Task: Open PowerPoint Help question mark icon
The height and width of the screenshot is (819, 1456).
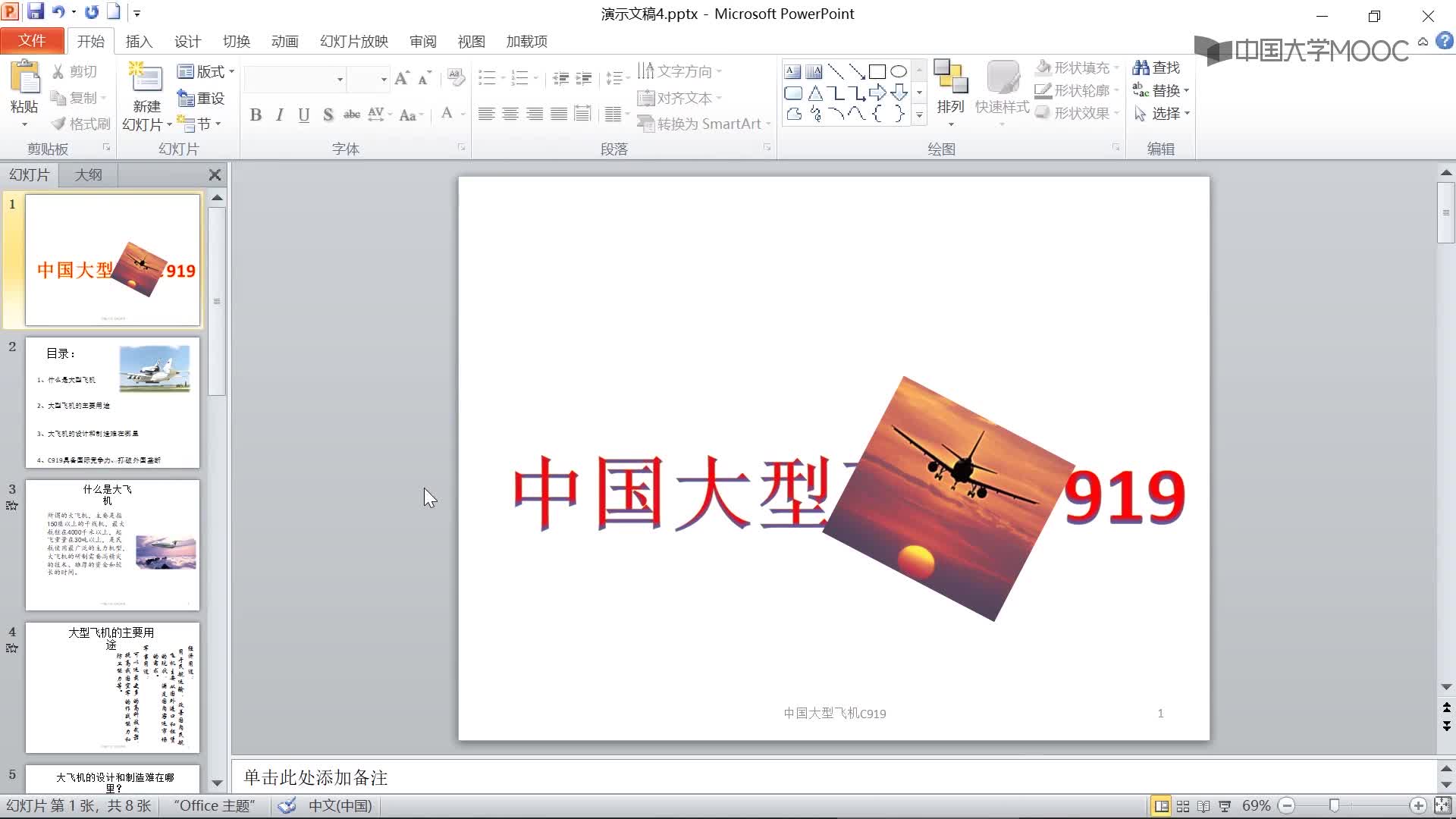Action: pyautogui.click(x=1444, y=41)
